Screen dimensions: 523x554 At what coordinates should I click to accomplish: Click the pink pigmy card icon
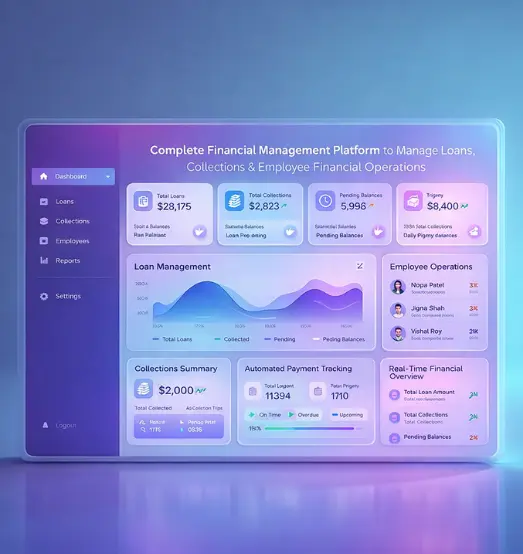(x=413, y=201)
